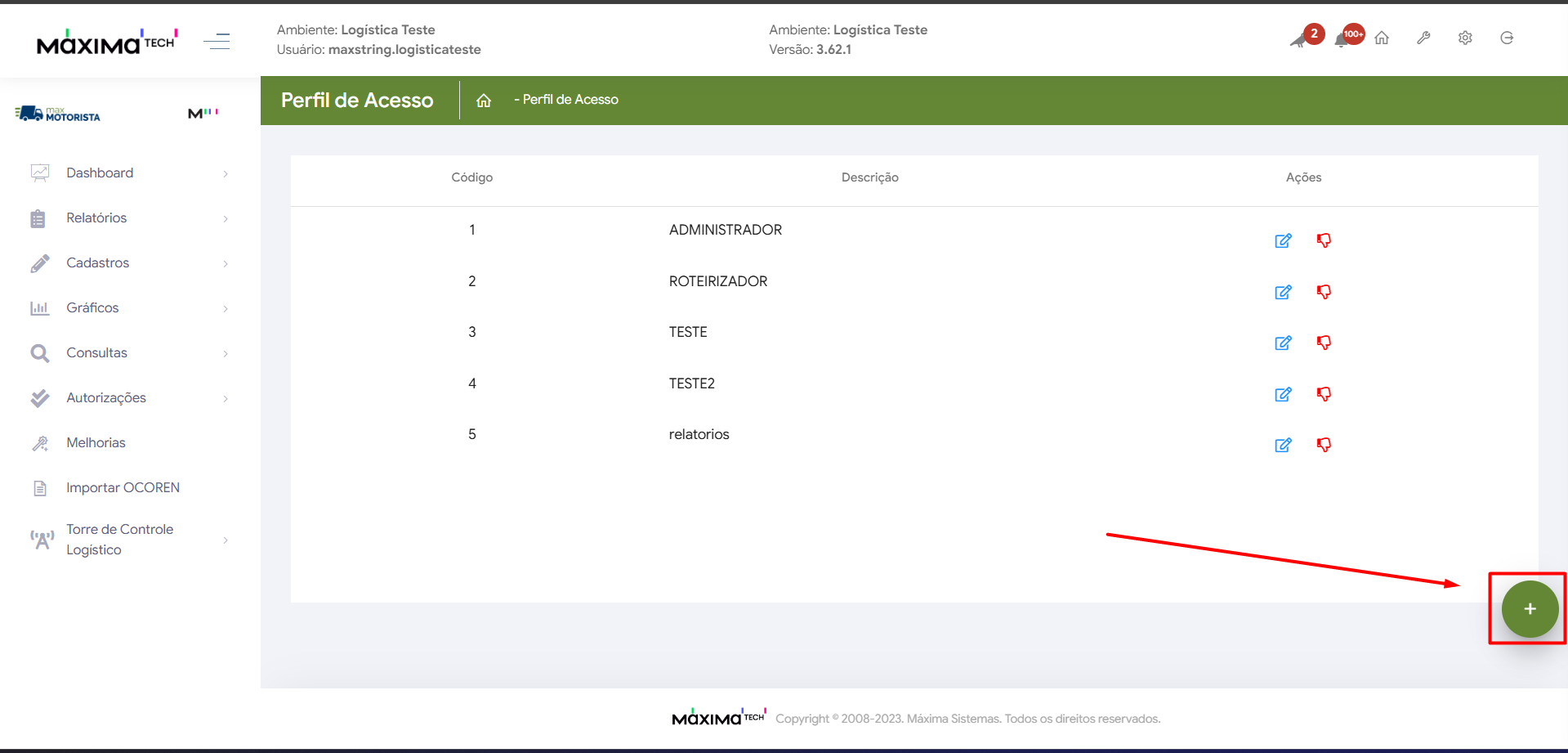Viewport: 1568px width, 753px height.
Task: Expand the Dashboard menu chevron
Action: pyautogui.click(x=226, y=173)
